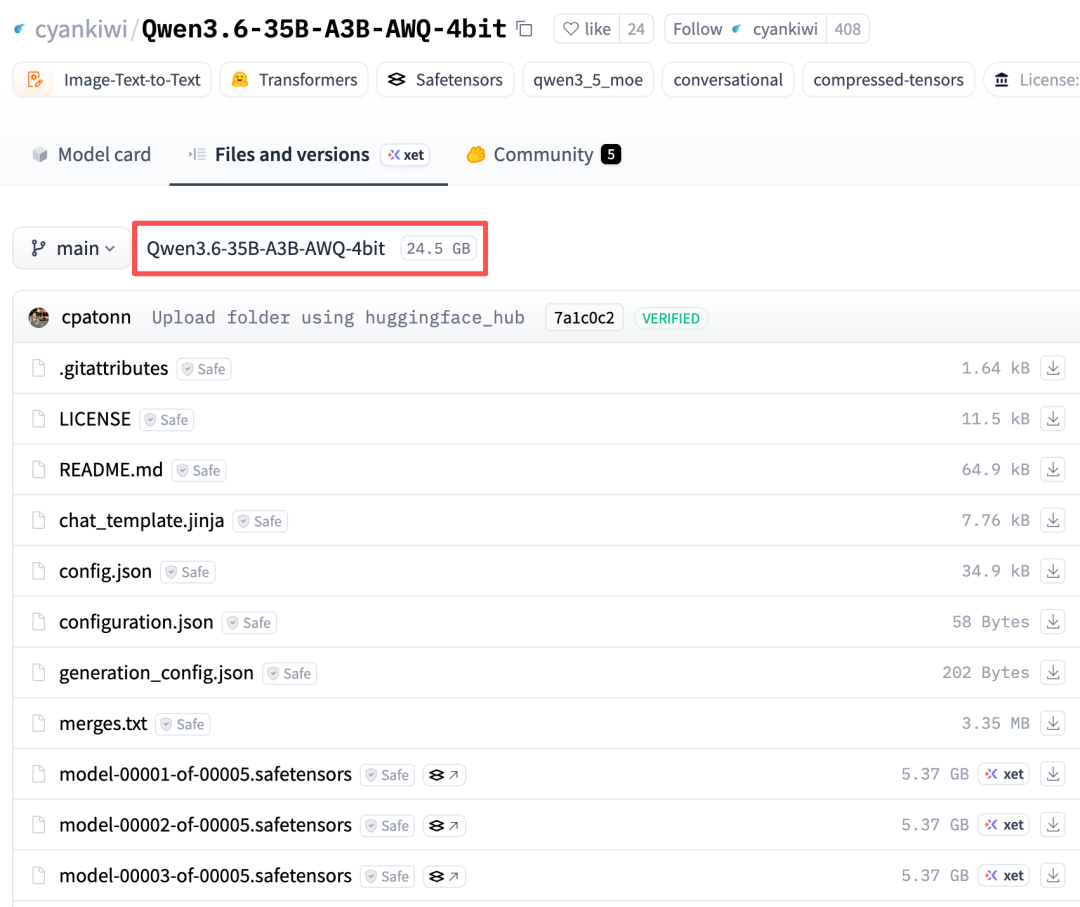
Task: Select the Image-Text-to-Text tag
Action: click(x=112, y=80)
